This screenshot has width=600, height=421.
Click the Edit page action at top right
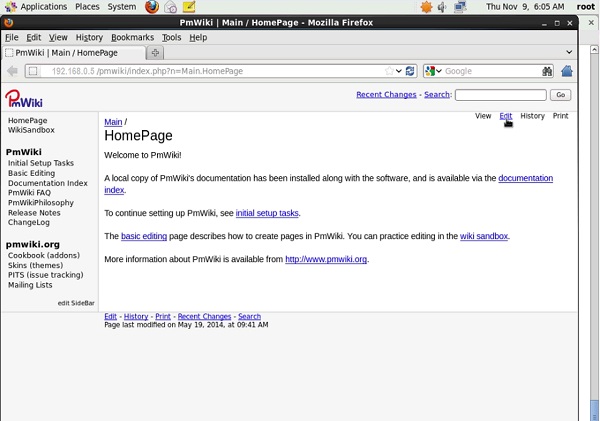[505, 116]
